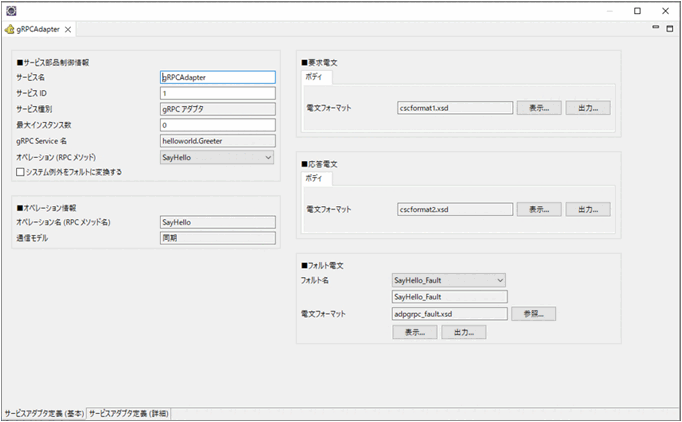The width and height of the screenshot is (682, 422).
Task: Close the gRPCAdapter editor tab
Action: tap(69, 29)
